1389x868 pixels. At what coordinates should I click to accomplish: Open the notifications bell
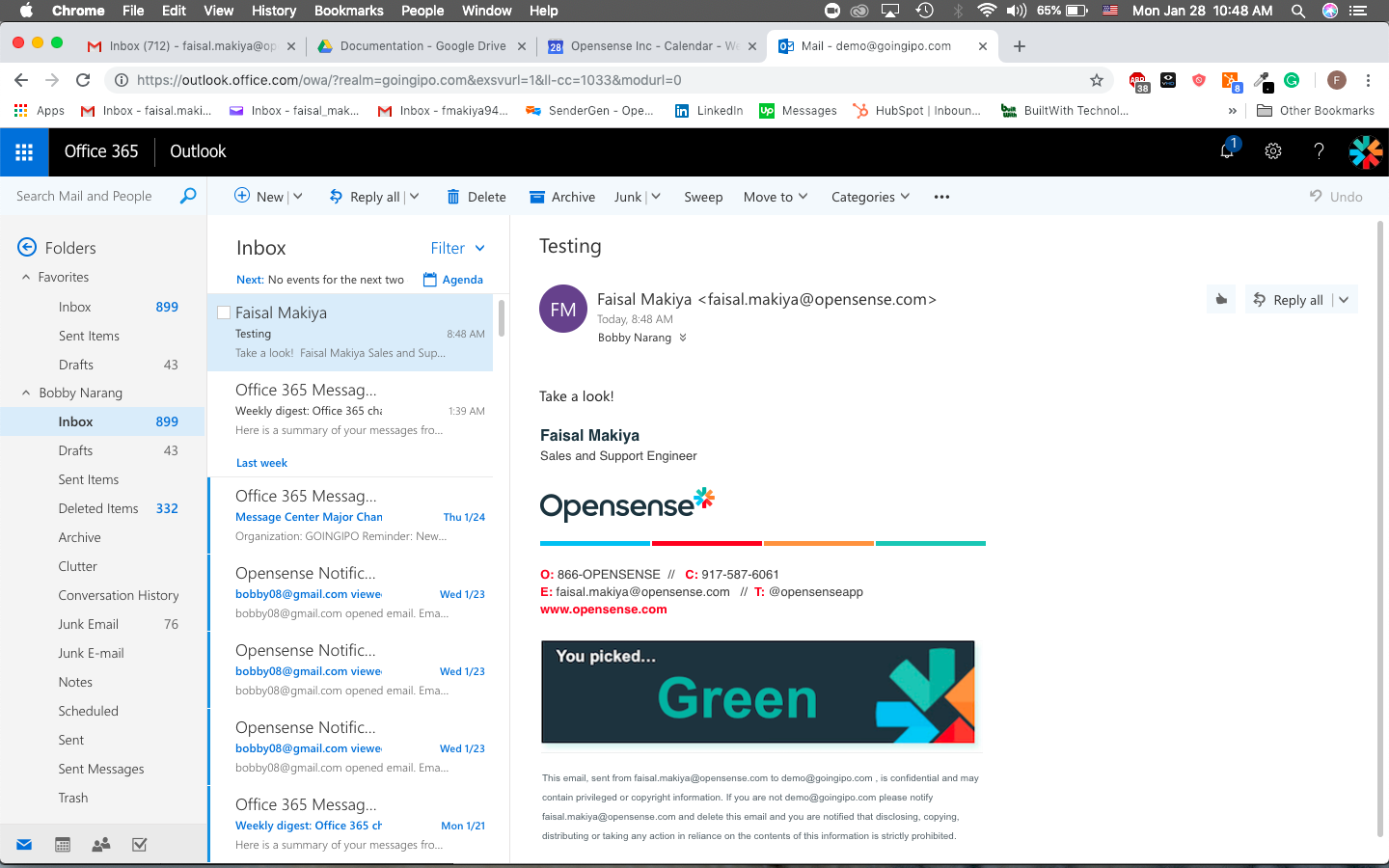pyautogui.click(x=1227, y=150)
